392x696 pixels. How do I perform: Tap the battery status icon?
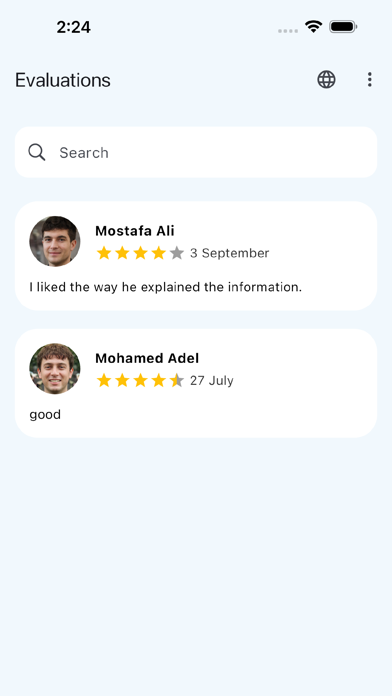point(343,27)
